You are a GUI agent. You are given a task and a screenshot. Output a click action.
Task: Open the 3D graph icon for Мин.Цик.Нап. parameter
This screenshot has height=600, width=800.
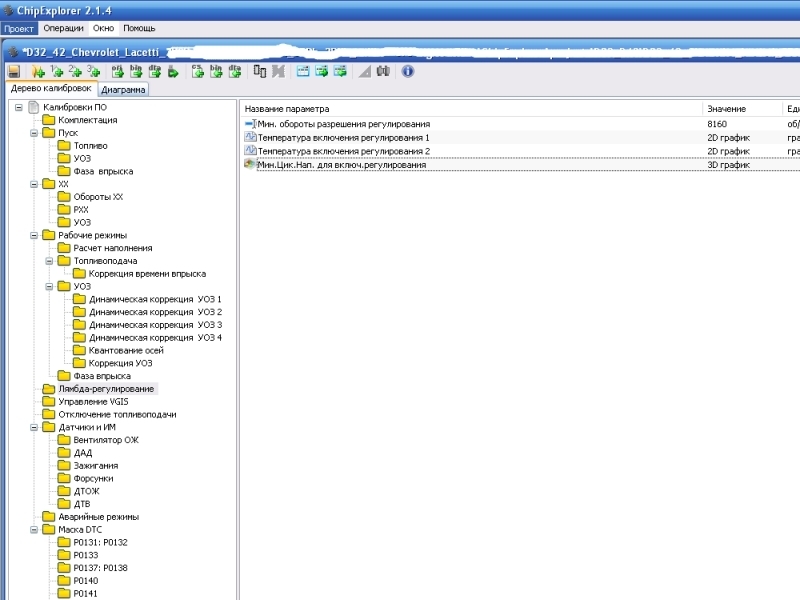[250, 165]
